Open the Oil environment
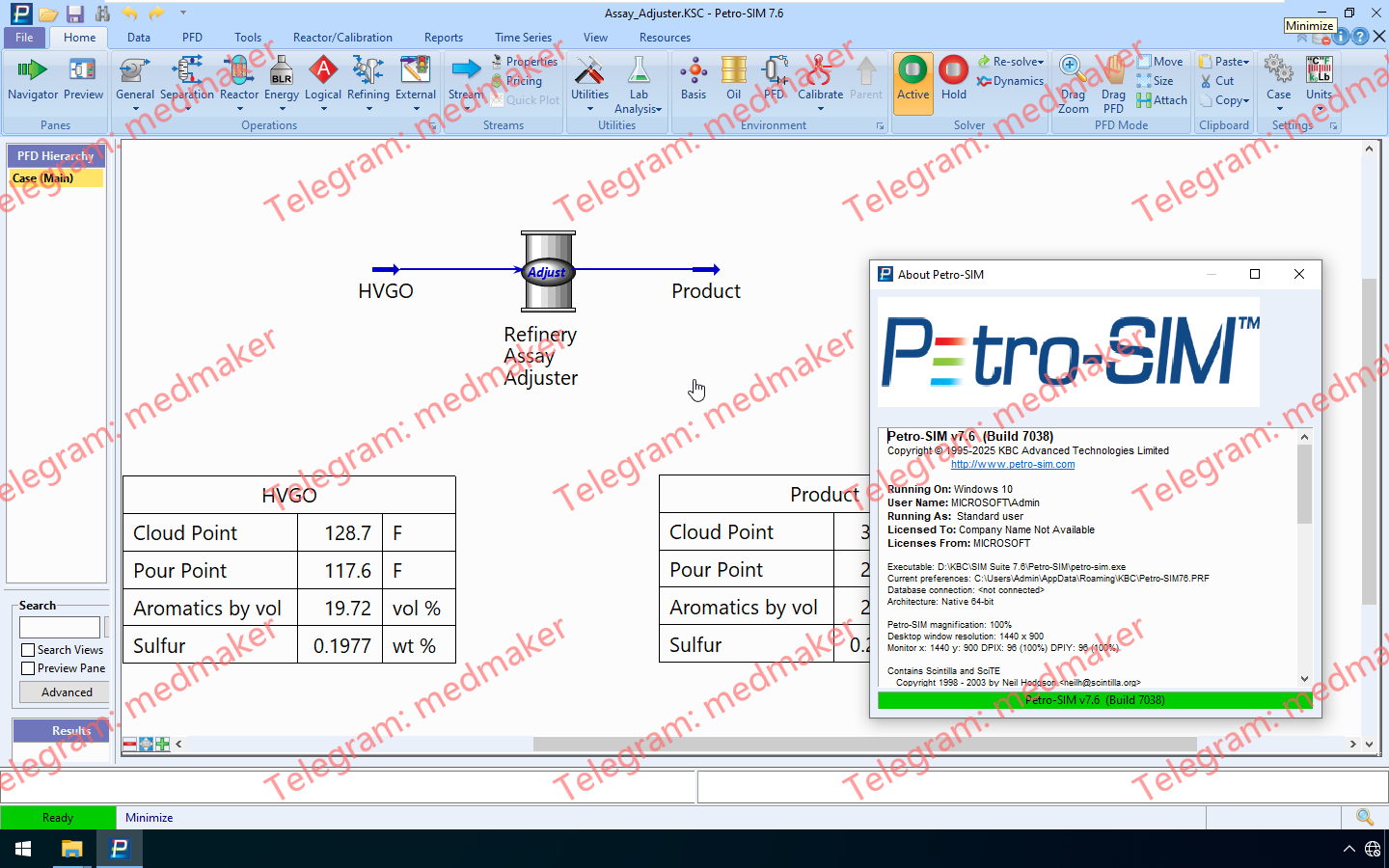 pos(734,78)
